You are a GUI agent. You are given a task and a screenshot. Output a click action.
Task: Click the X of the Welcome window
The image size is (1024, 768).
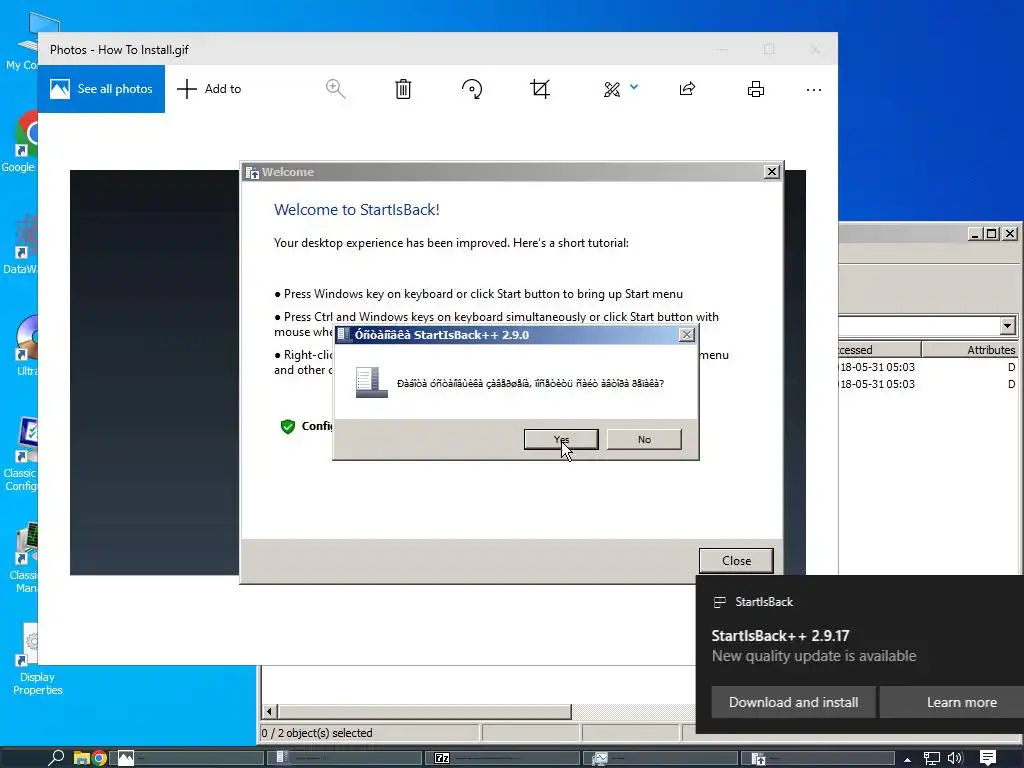click(x=771, y=172)
